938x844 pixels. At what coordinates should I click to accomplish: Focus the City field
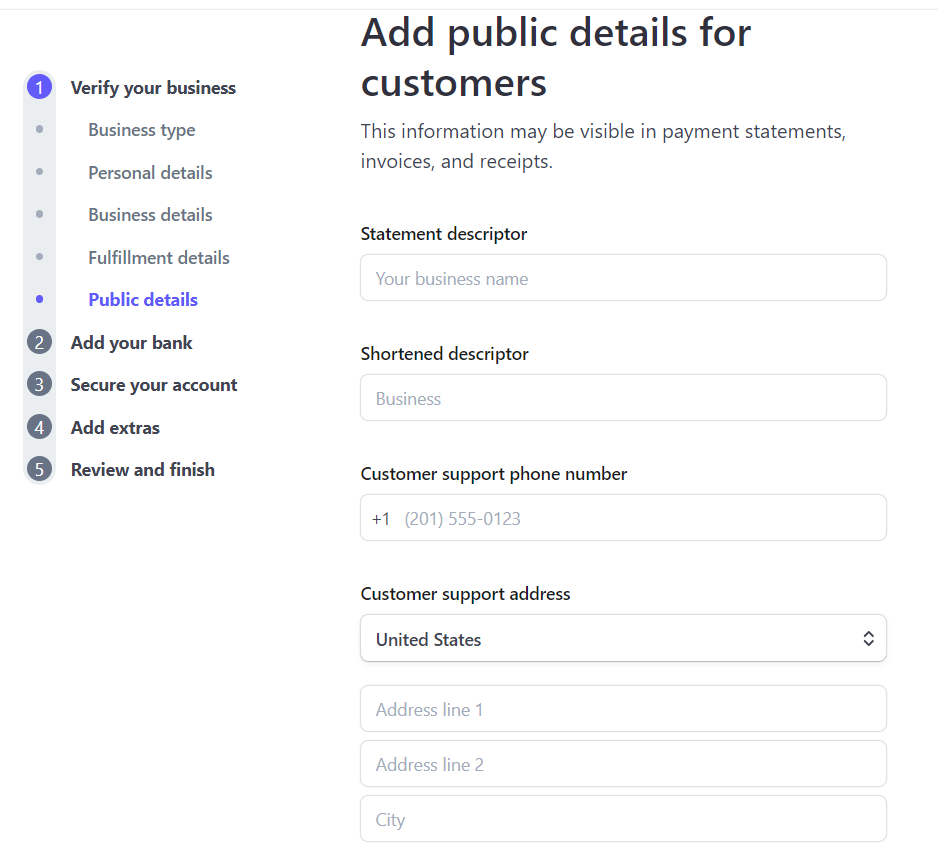coord(623,819)
